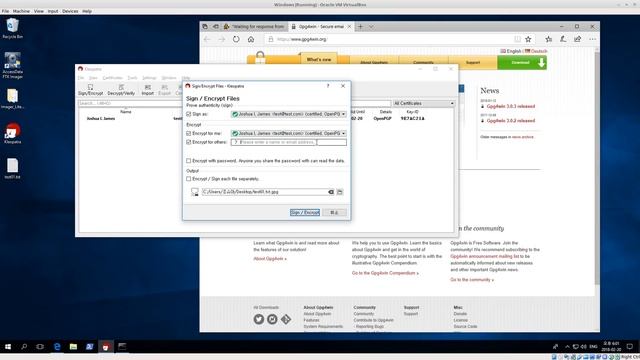Select the Image_Lite folder on the desktop
640x360 pixels.
point(13,99)
